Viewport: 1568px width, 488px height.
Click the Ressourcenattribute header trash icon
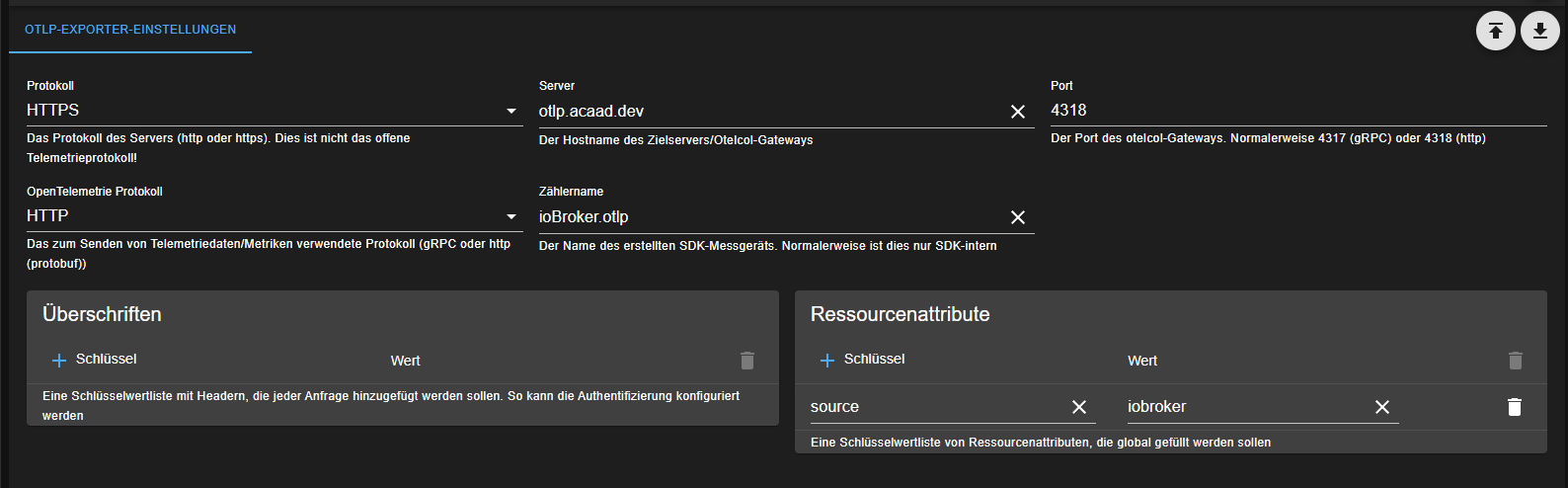point(1515,361)
